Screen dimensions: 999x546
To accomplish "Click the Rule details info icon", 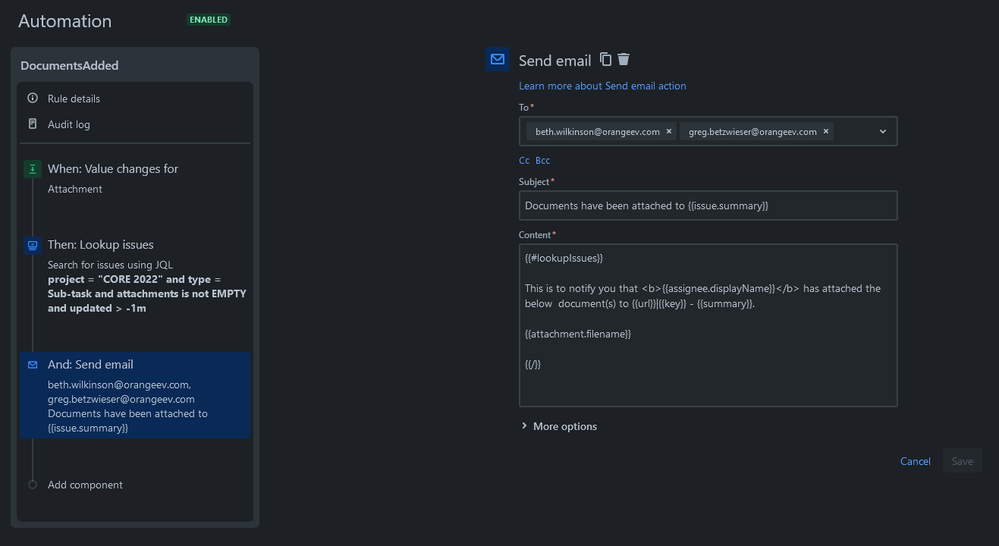I will [x=32, y=98].
